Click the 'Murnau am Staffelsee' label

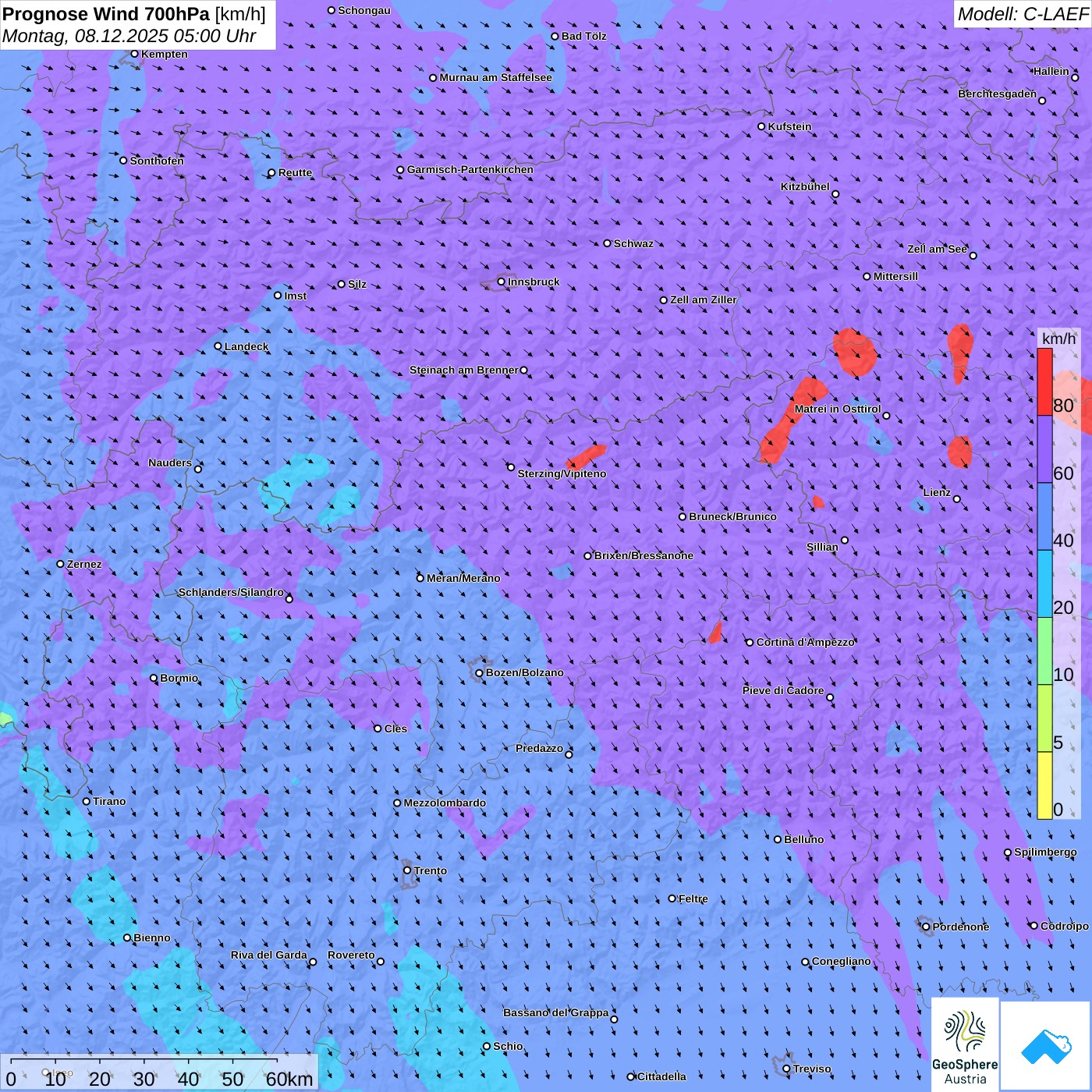coord(495,77)
